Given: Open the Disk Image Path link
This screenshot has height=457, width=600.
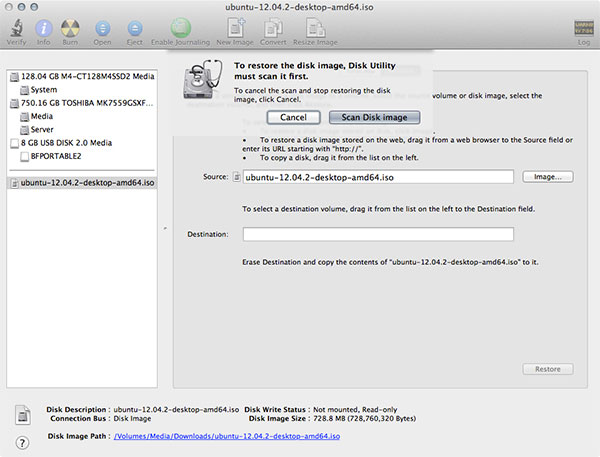Looking at the screenshot, I should click(x=227, y=436).
